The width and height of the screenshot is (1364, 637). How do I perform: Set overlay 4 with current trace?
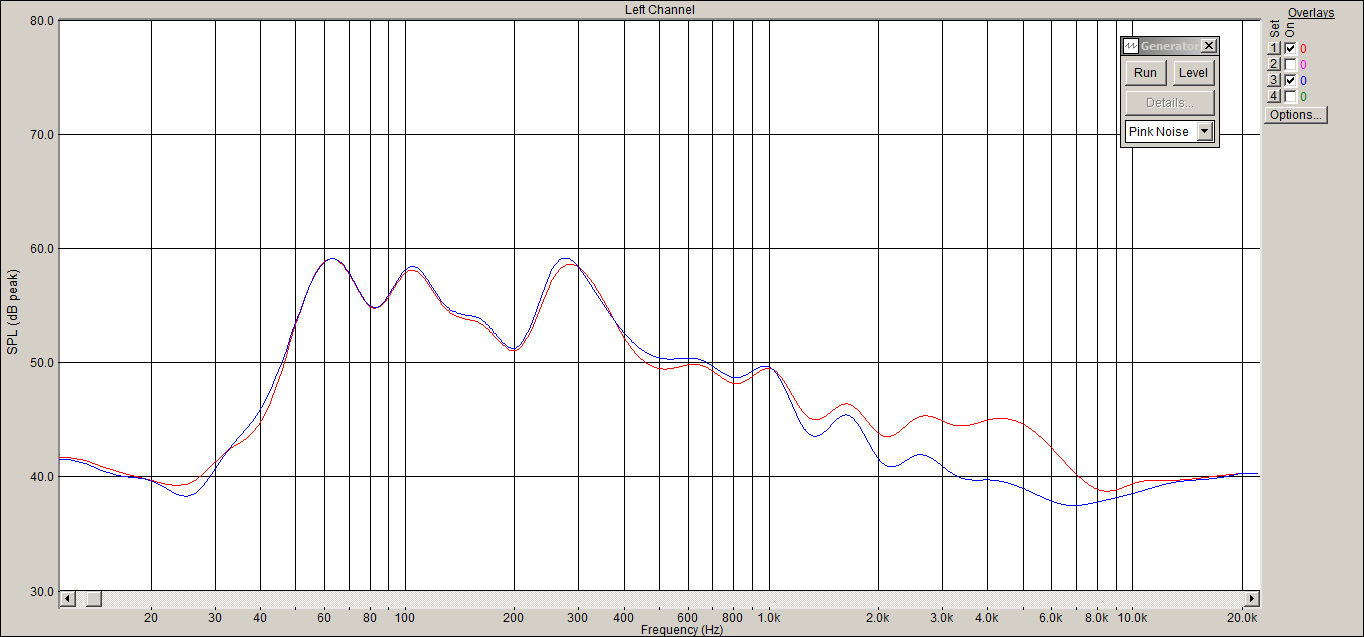[1274, 97]
